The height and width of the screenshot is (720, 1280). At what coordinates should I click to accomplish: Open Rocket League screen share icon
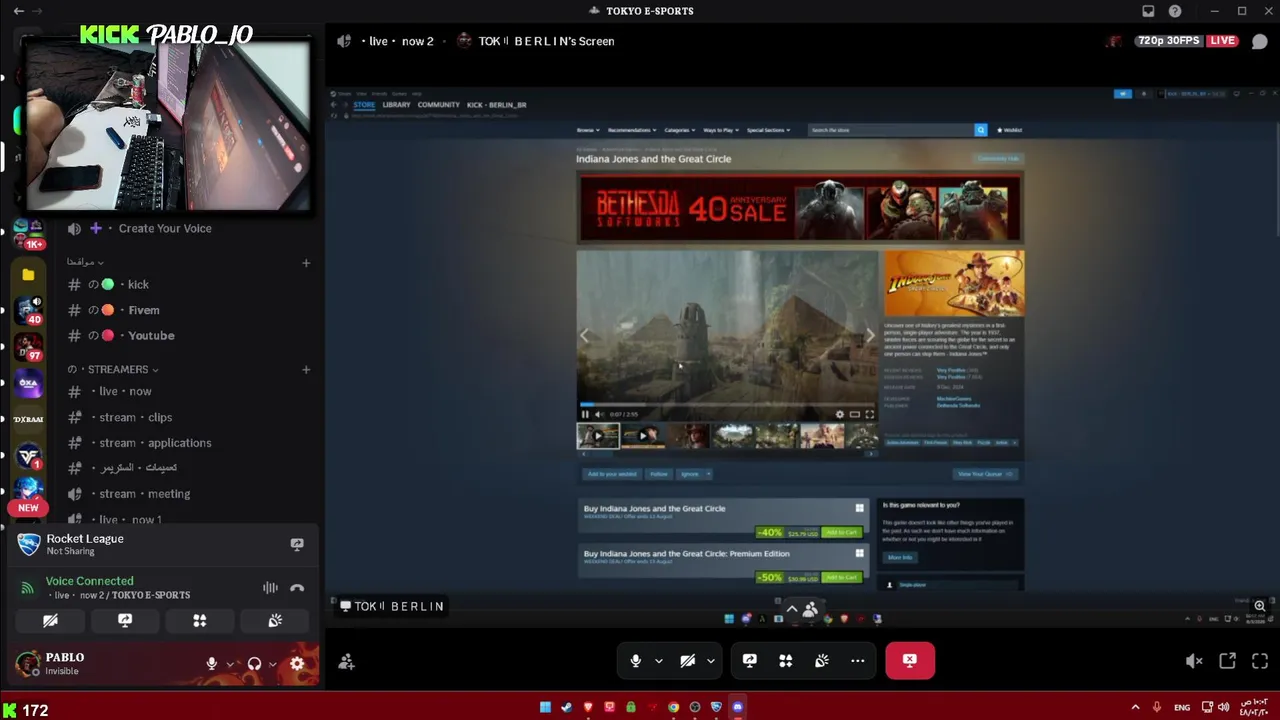tap(297, 544)
